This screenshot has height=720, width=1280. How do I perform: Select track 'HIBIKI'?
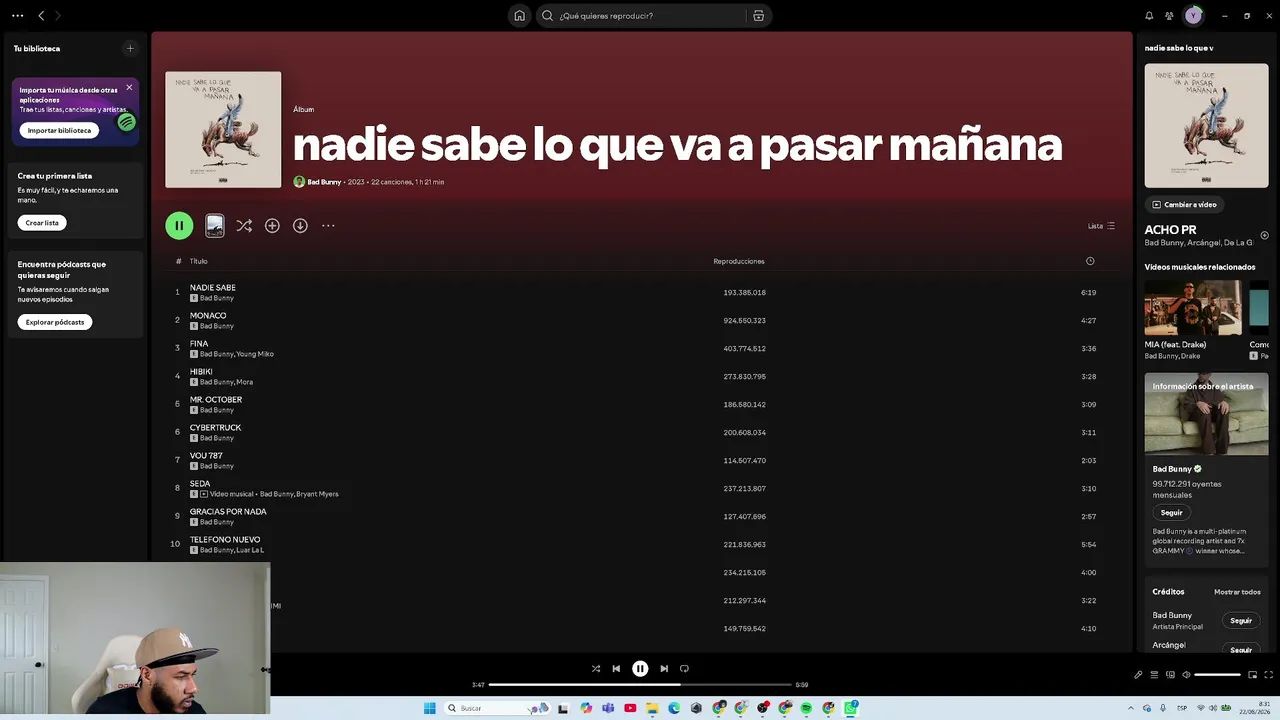click(x=201, y=372)
